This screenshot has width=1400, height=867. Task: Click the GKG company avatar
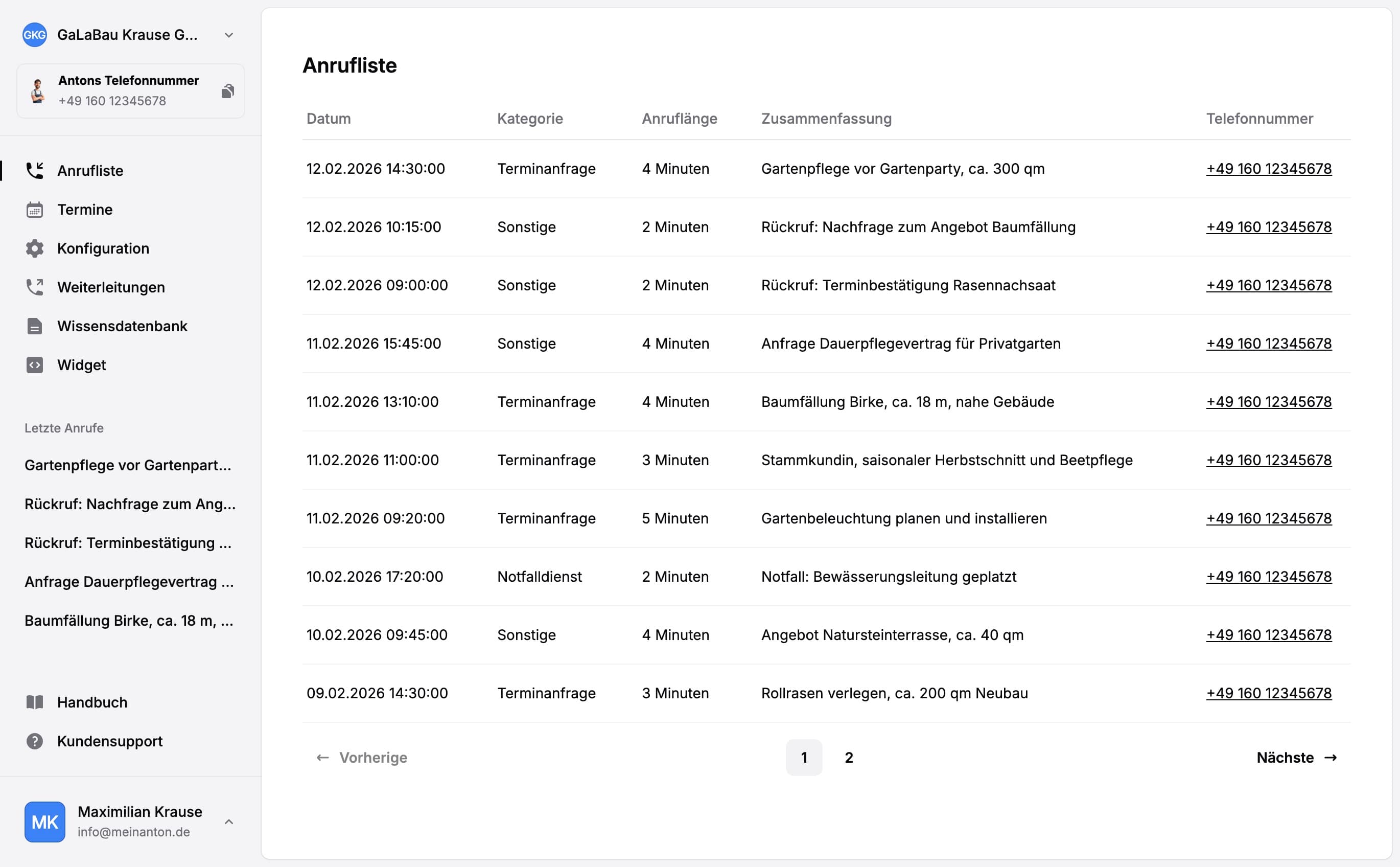click(x=35, y=34)
